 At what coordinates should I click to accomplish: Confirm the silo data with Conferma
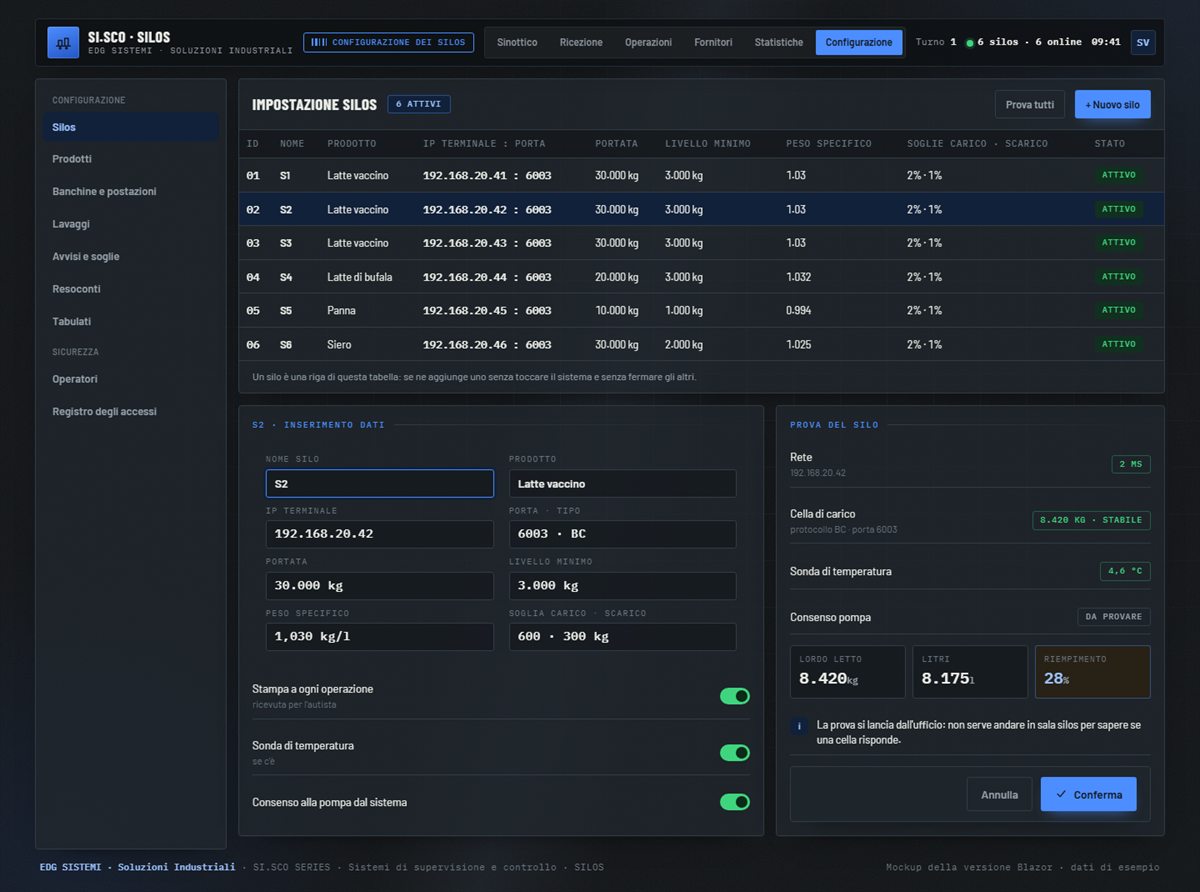[1088, 794]
